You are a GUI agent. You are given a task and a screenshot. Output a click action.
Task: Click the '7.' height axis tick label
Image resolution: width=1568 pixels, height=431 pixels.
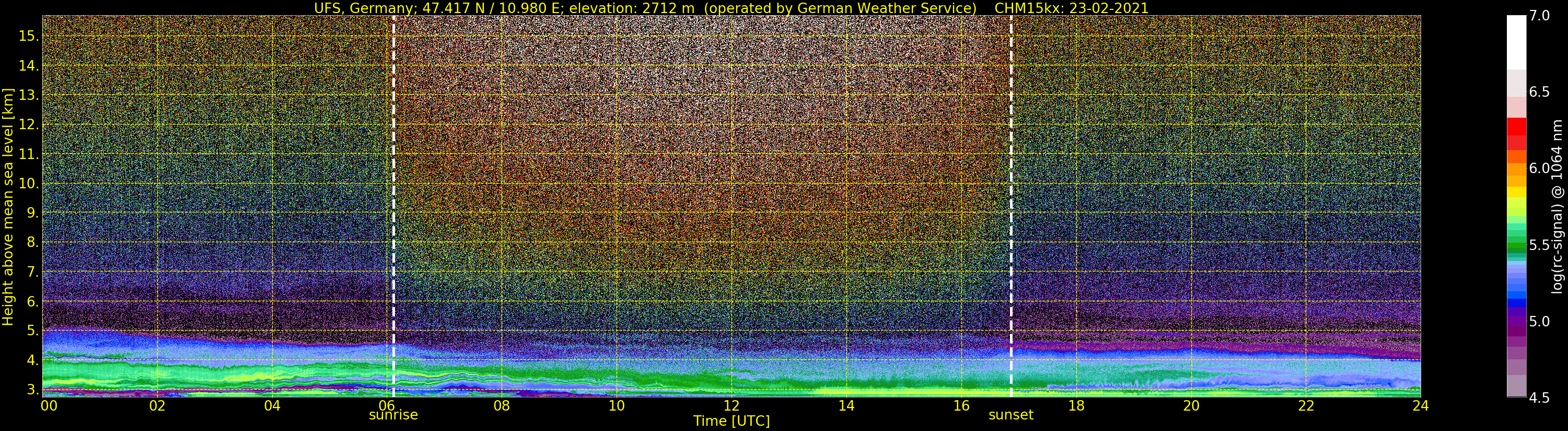pyautogui.click(x=32, y=272)
